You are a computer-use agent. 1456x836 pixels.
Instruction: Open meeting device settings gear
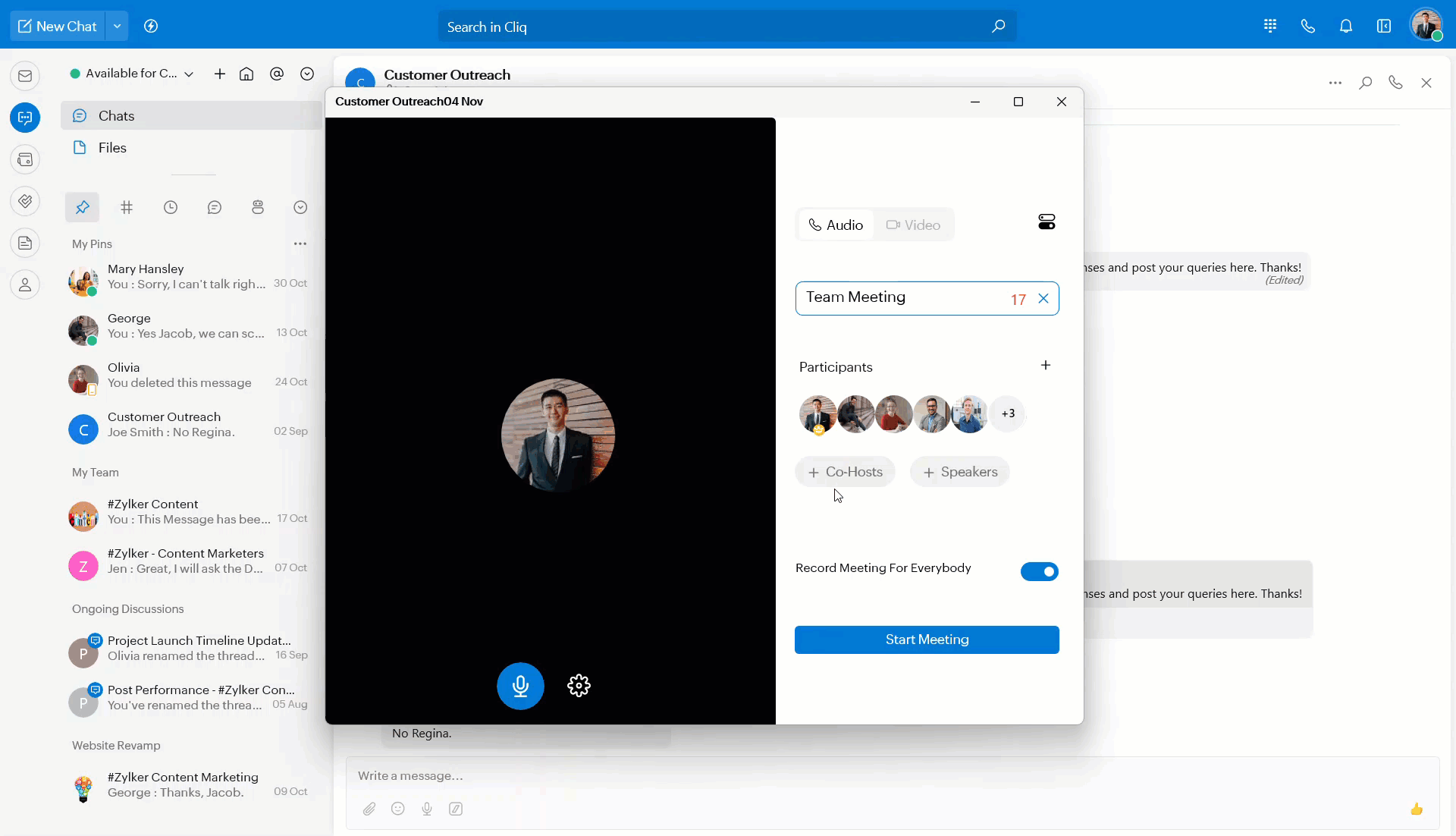pyautogui.click(x=579, y=686)
